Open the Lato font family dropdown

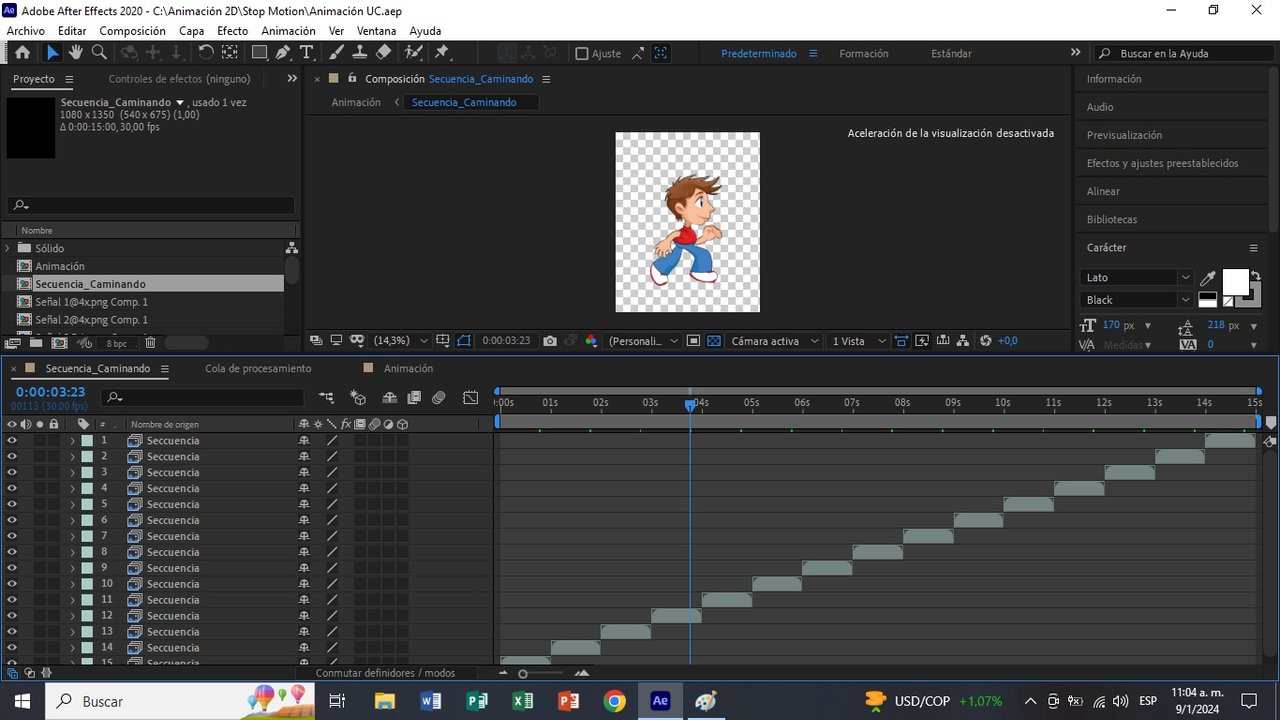1138,278
